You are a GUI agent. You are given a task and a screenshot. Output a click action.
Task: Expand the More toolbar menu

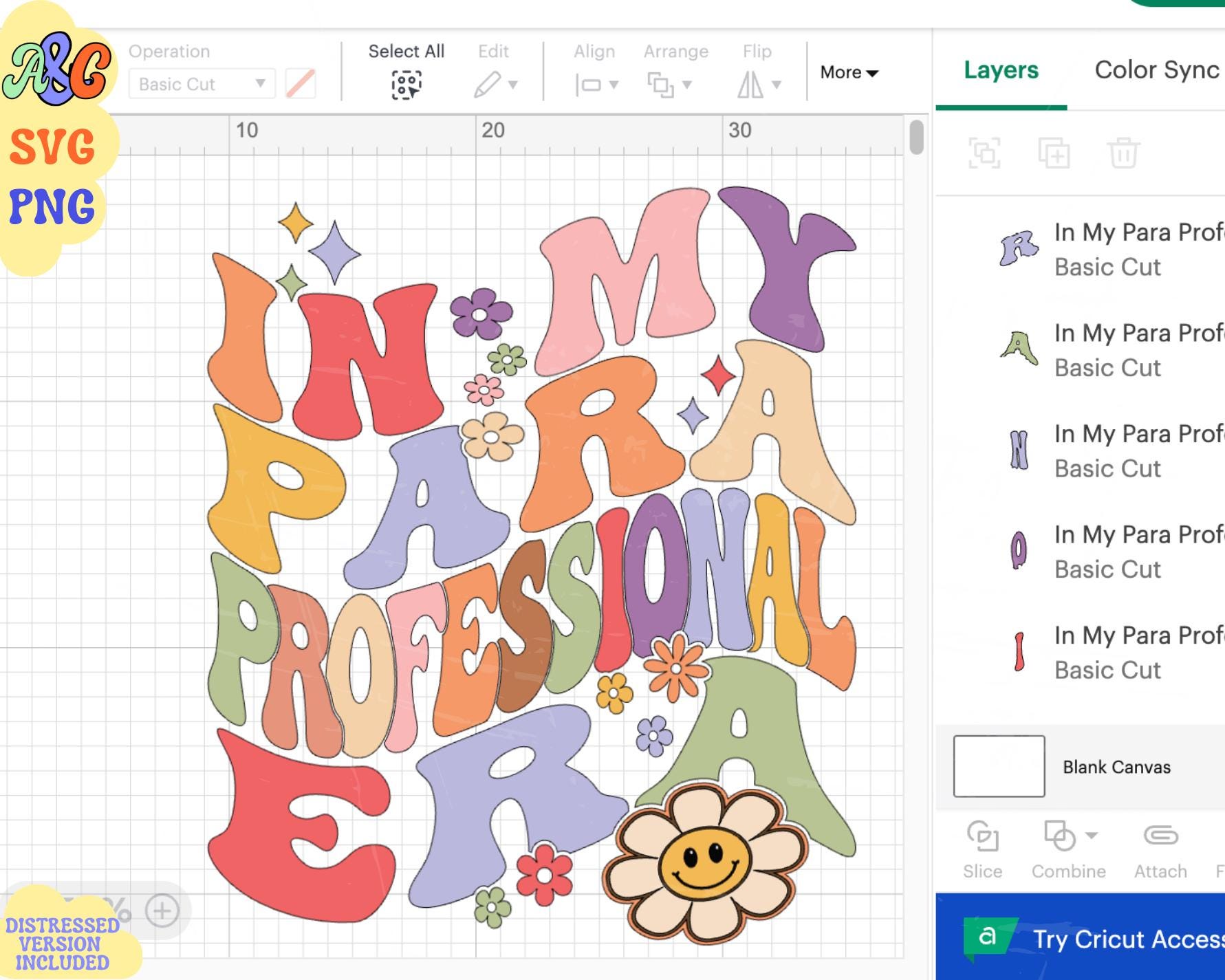click(849, 72)
